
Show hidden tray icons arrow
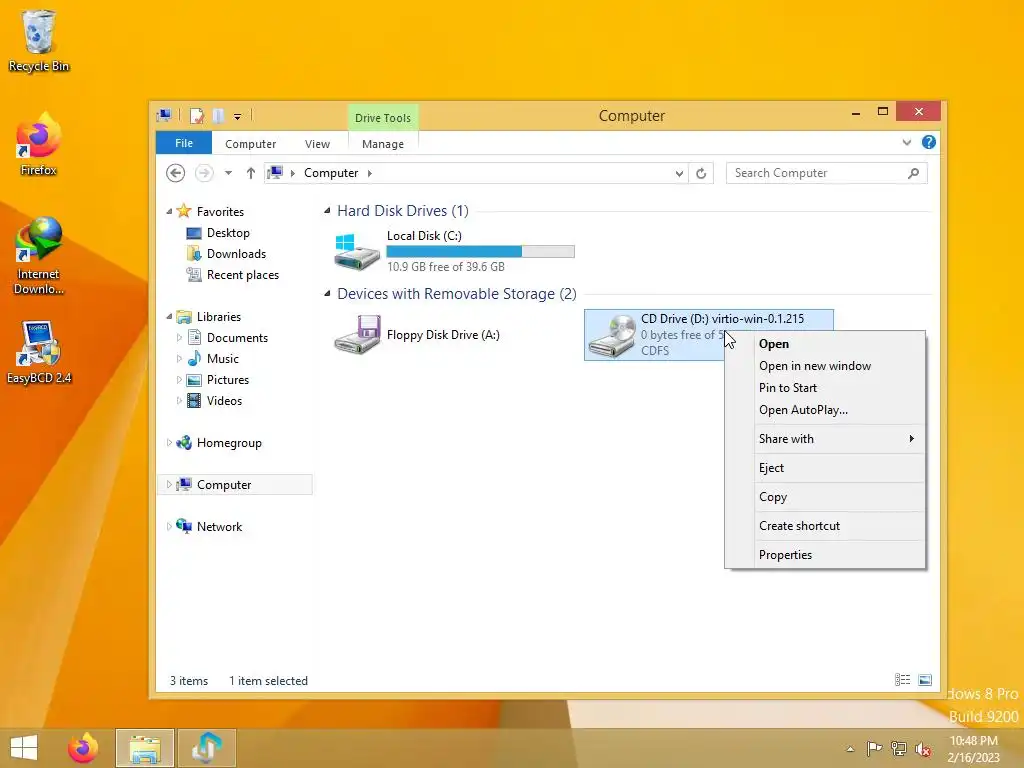pos(850,748)
